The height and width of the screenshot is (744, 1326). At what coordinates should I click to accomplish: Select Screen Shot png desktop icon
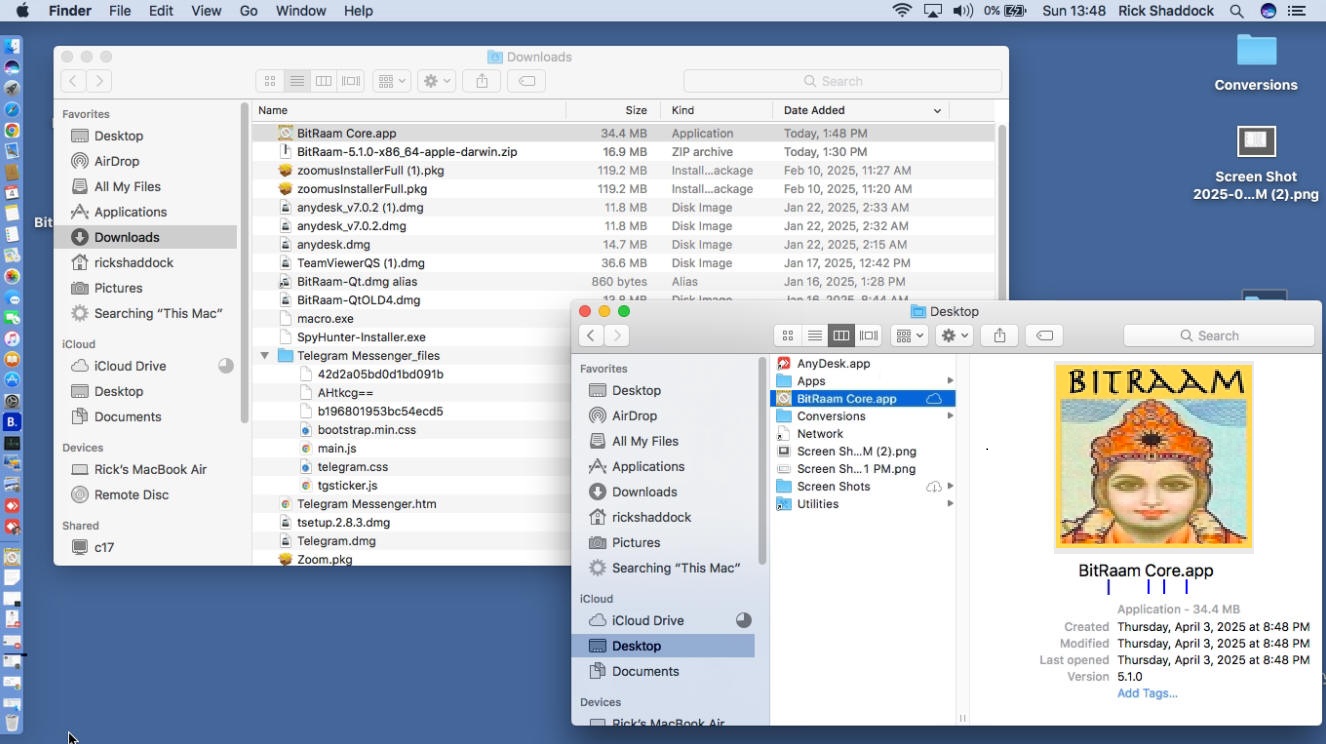(1256, 163)
